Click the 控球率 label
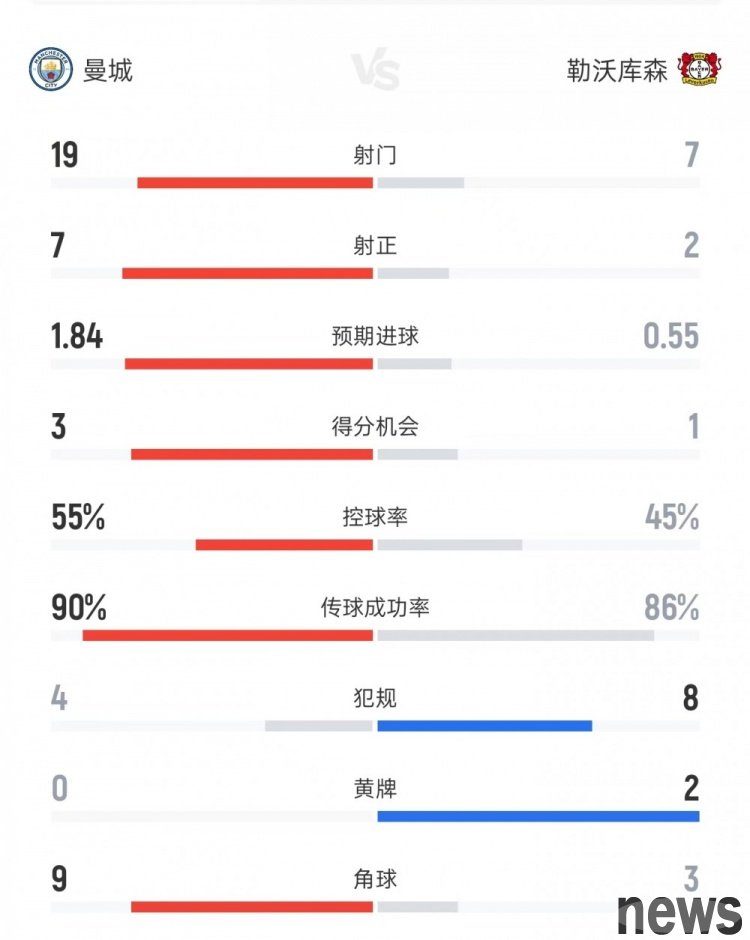Viewport: 750px width, 940px height. coord(375,517)
